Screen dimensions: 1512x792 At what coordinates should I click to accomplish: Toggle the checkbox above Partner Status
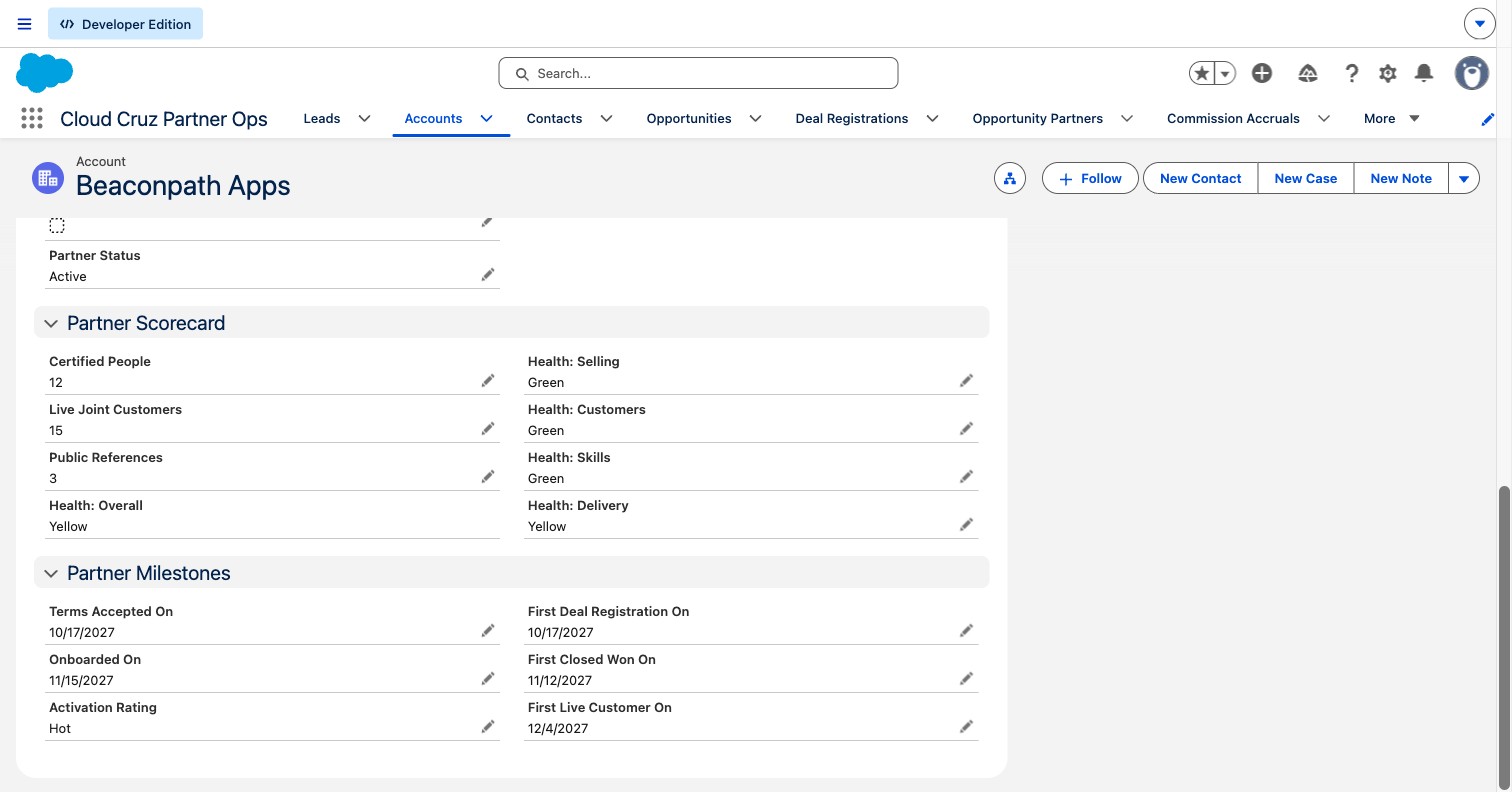coord(57,226)
